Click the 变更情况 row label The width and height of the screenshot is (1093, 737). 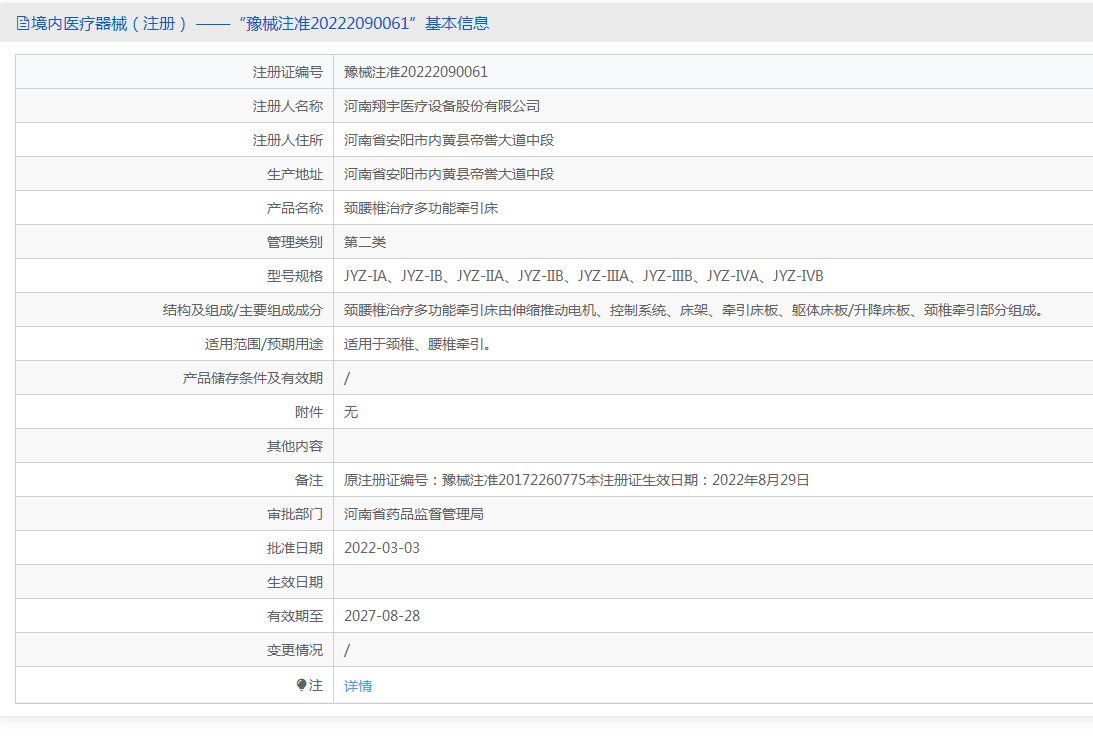click(x=294, y=650)
